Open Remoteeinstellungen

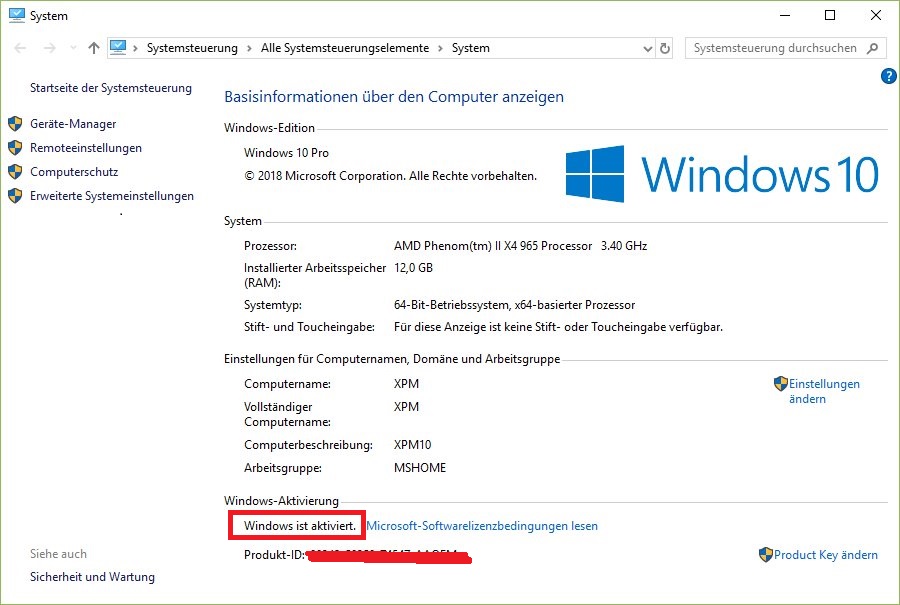coord(86,148)
